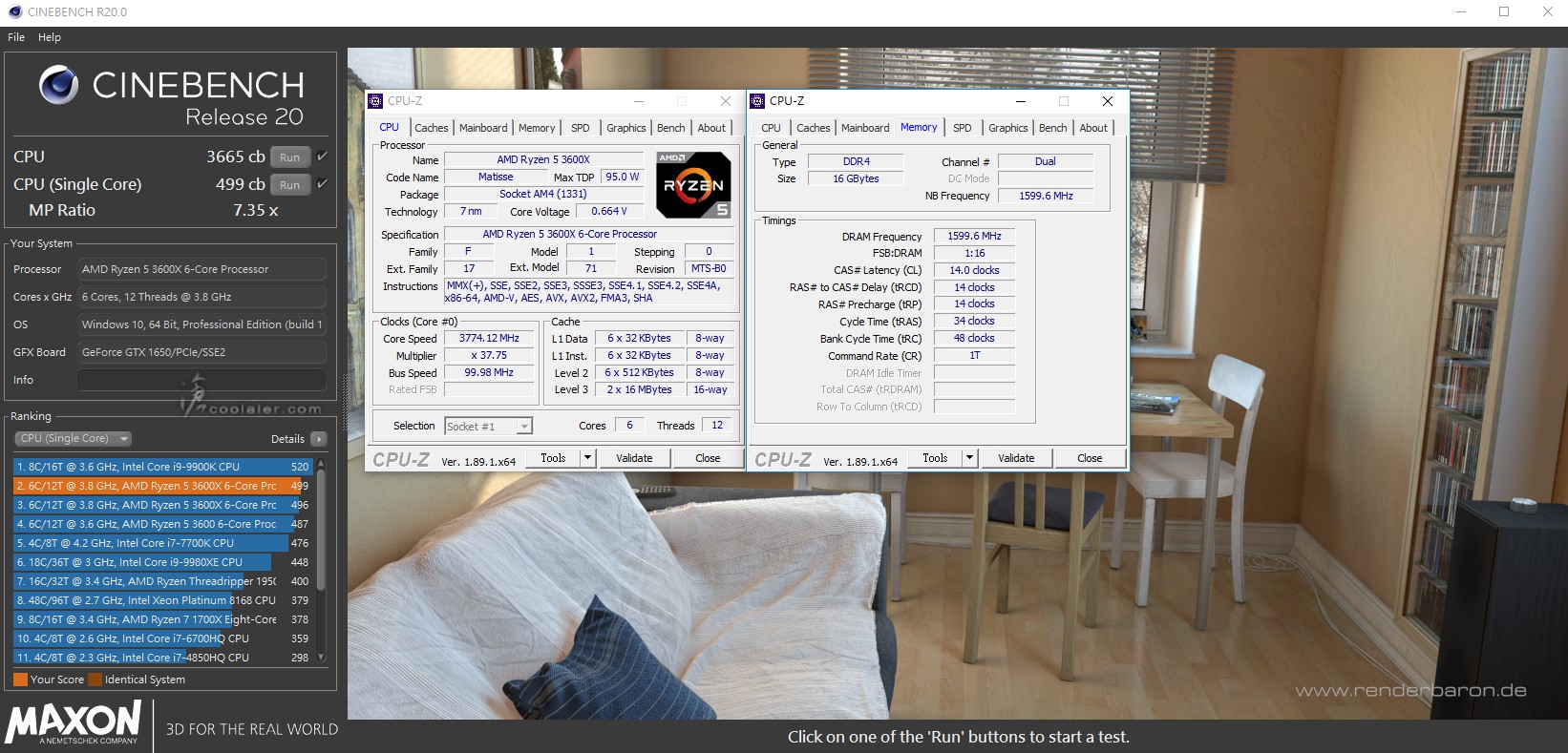Click the ranking list vertical scrollbar
The height and width of the screenshot is (753, 1568).
click(x=321, y=530)
